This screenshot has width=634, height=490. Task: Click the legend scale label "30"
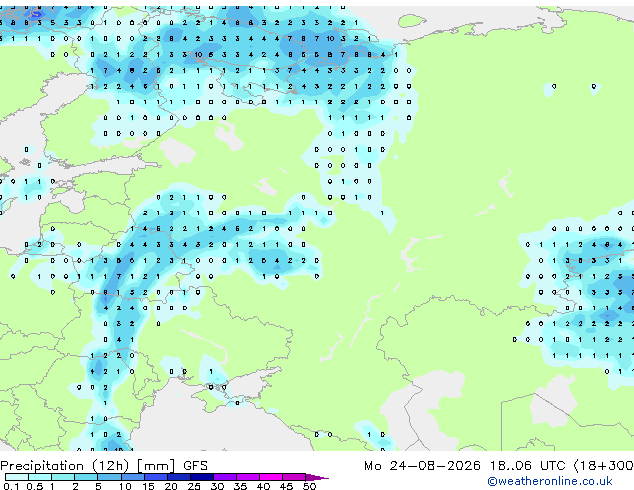click(x=217, y=486)
